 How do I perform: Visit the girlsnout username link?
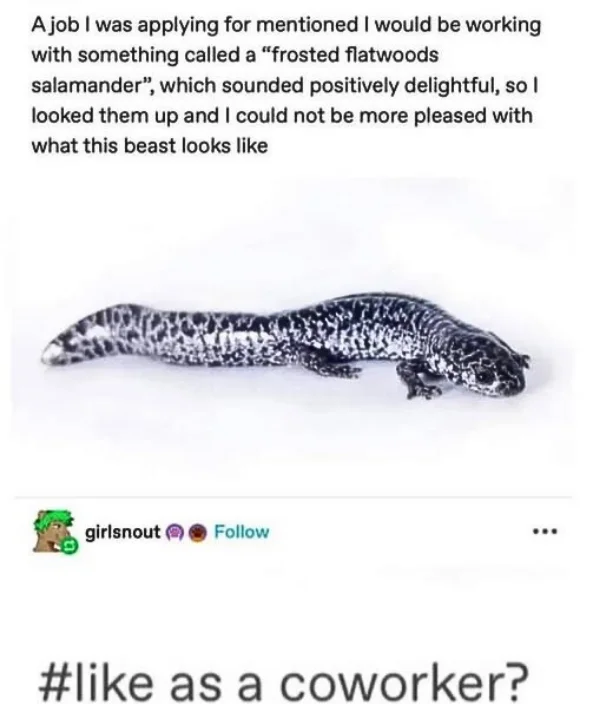(x=123, y=532)
